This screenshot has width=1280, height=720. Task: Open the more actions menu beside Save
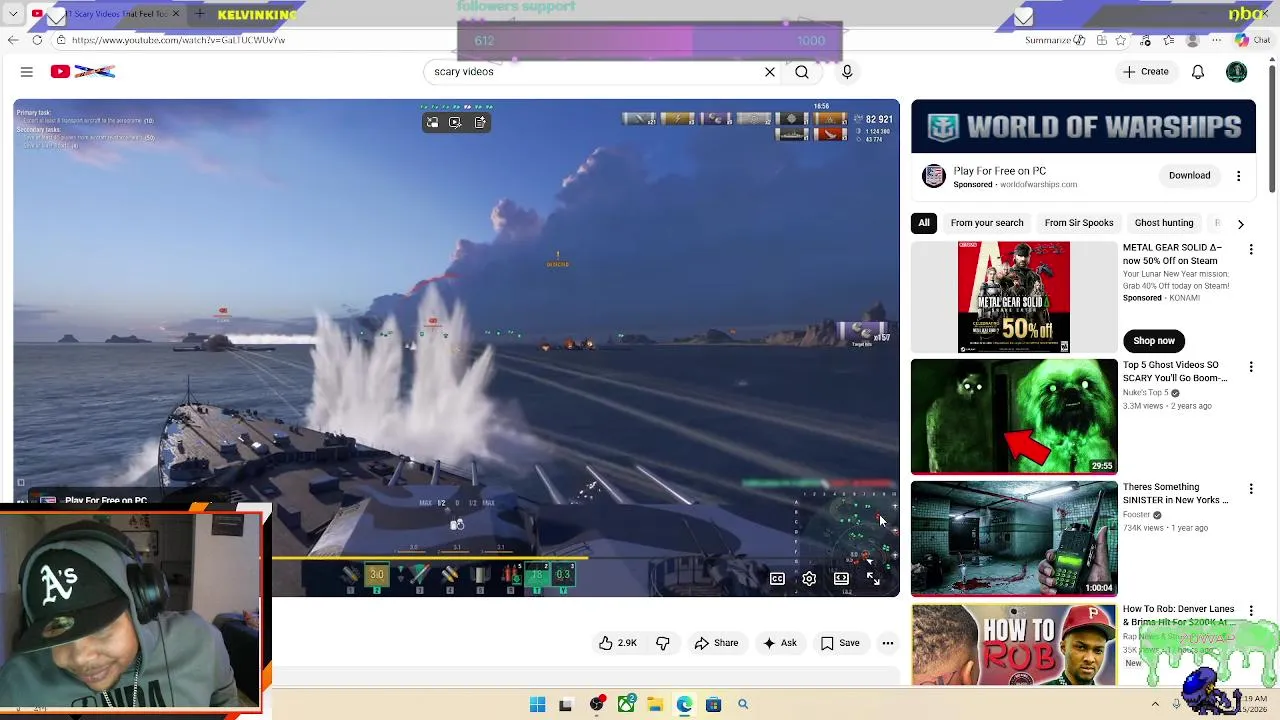[x=887, y=643]
